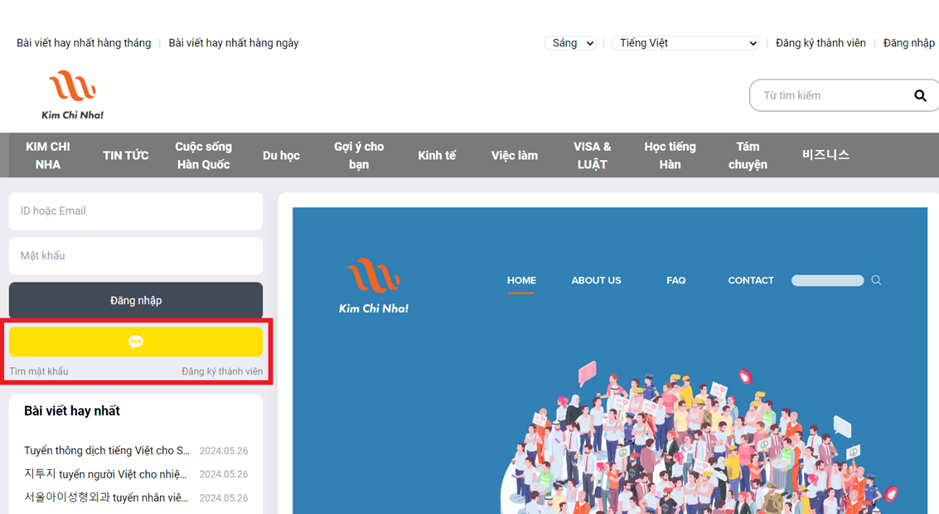
Task: Click Đăng ký thành viên below login form
Action: [222, 371]
